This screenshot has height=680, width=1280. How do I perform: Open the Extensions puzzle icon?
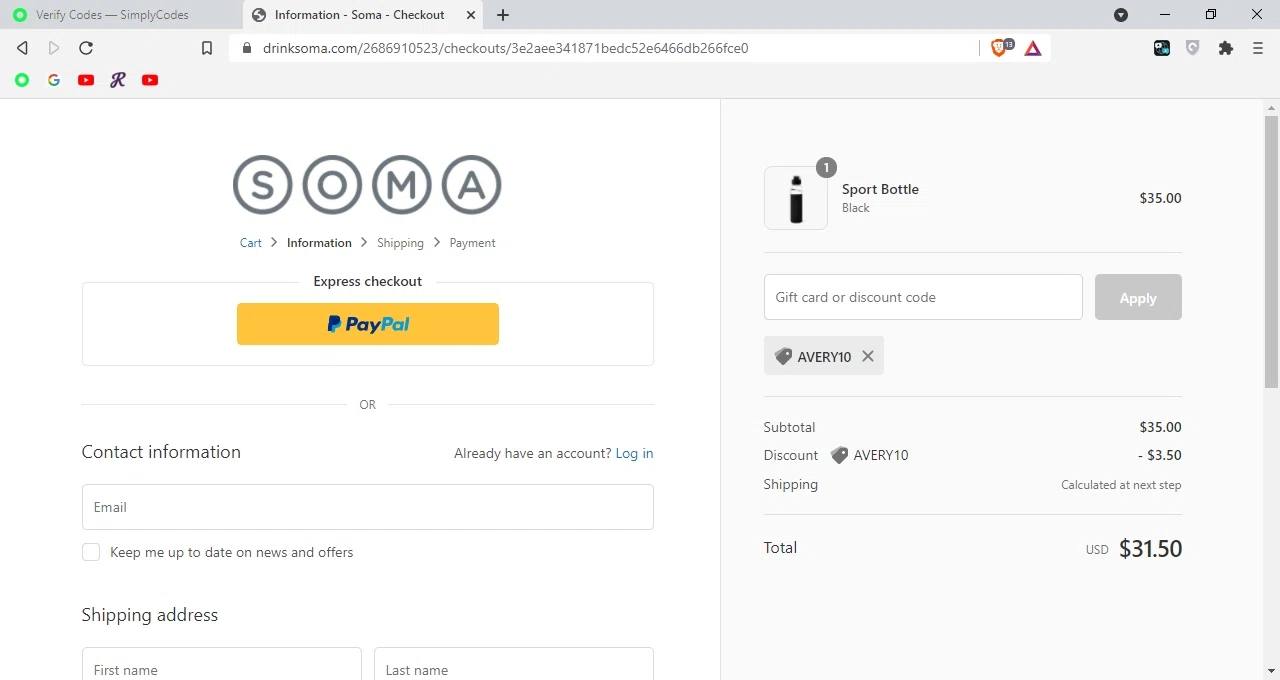(x=1226, y=48)
